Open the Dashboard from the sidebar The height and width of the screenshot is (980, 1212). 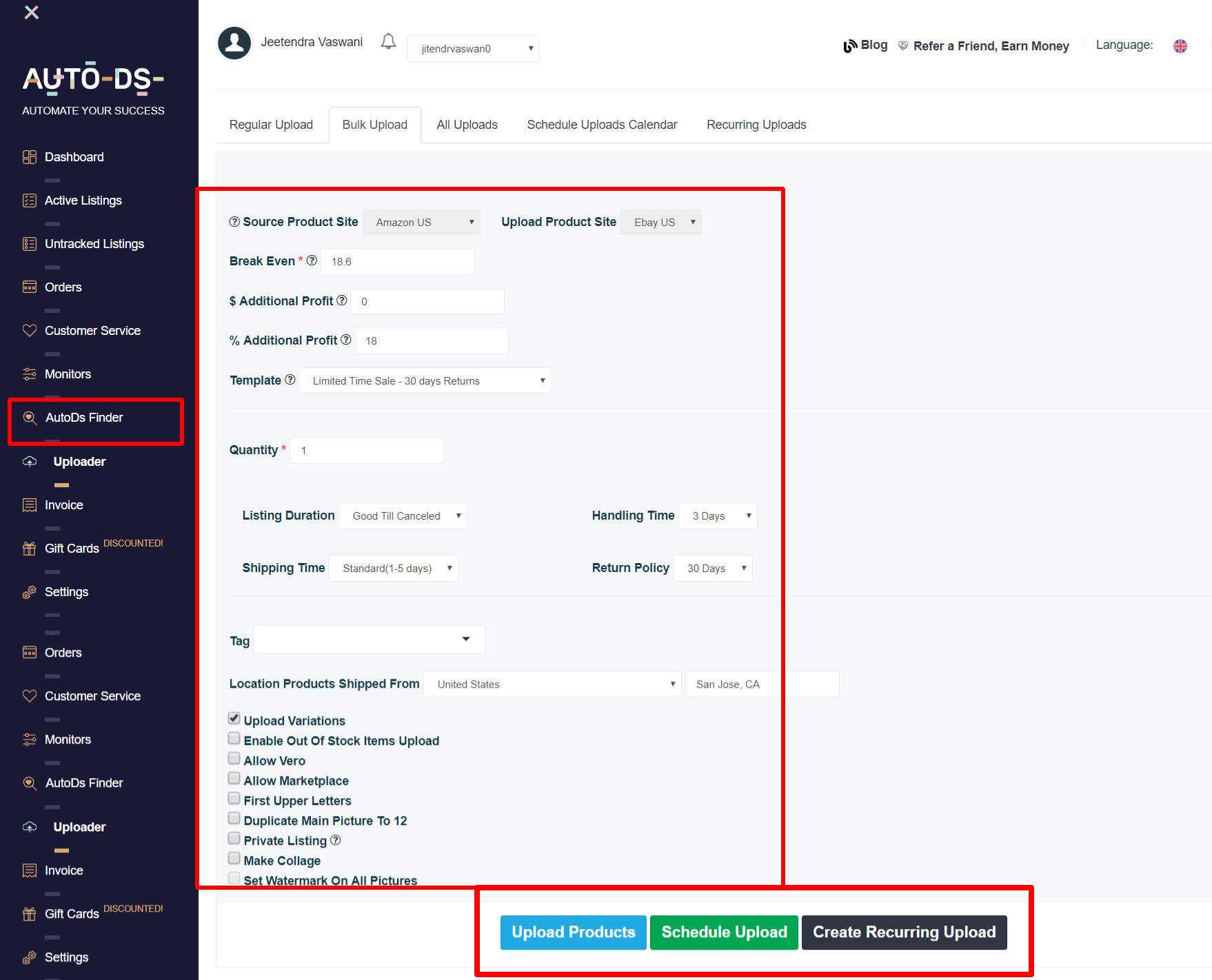(30, 156)
